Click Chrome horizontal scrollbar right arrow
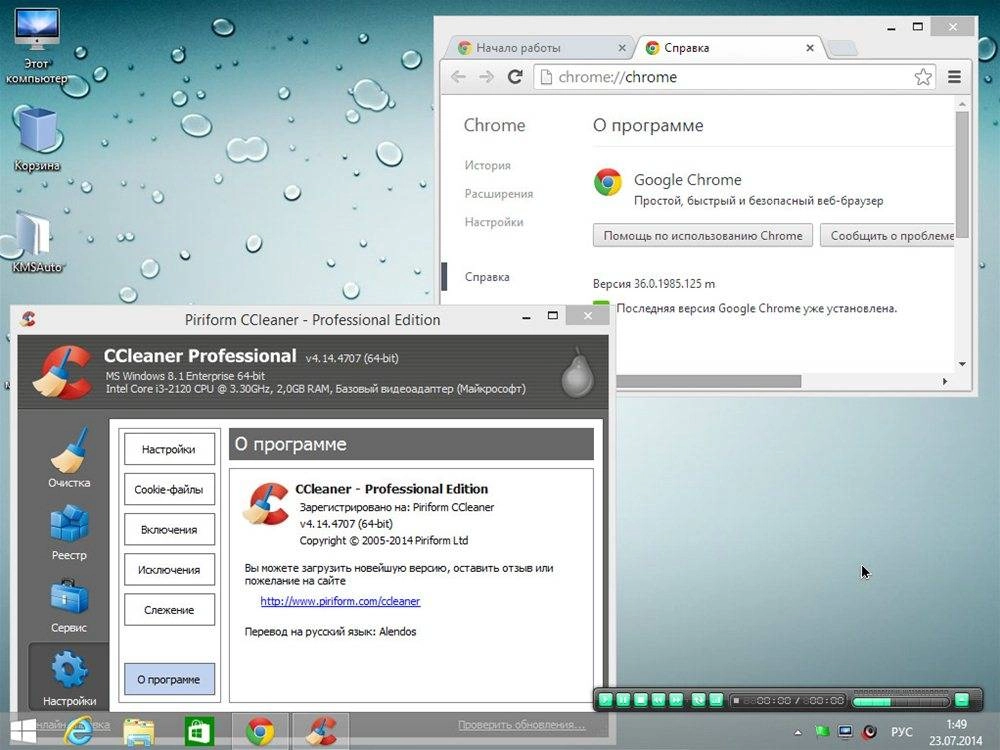 (x=945, y=381)
